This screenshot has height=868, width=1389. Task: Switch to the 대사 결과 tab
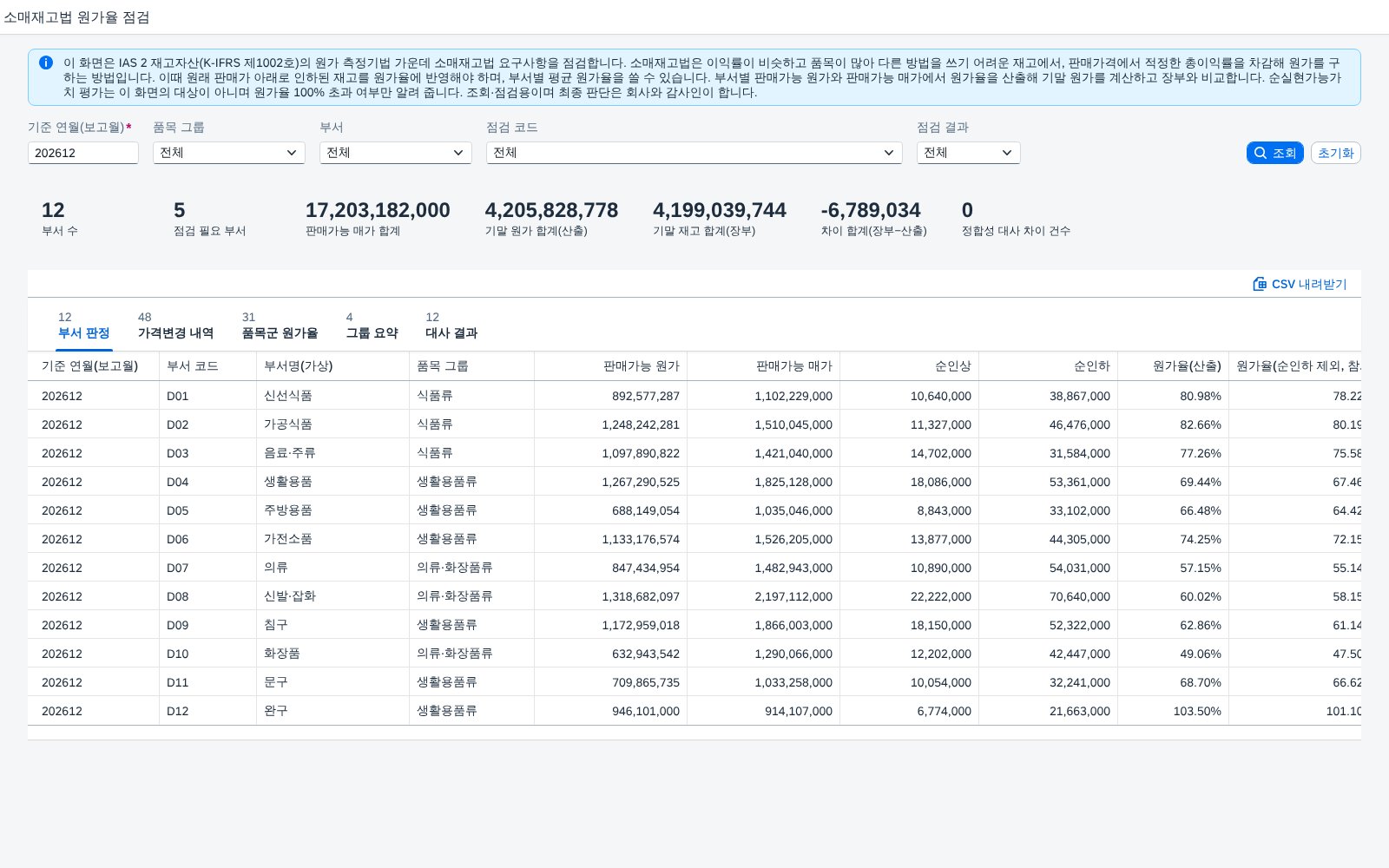[x=451, y=325]
